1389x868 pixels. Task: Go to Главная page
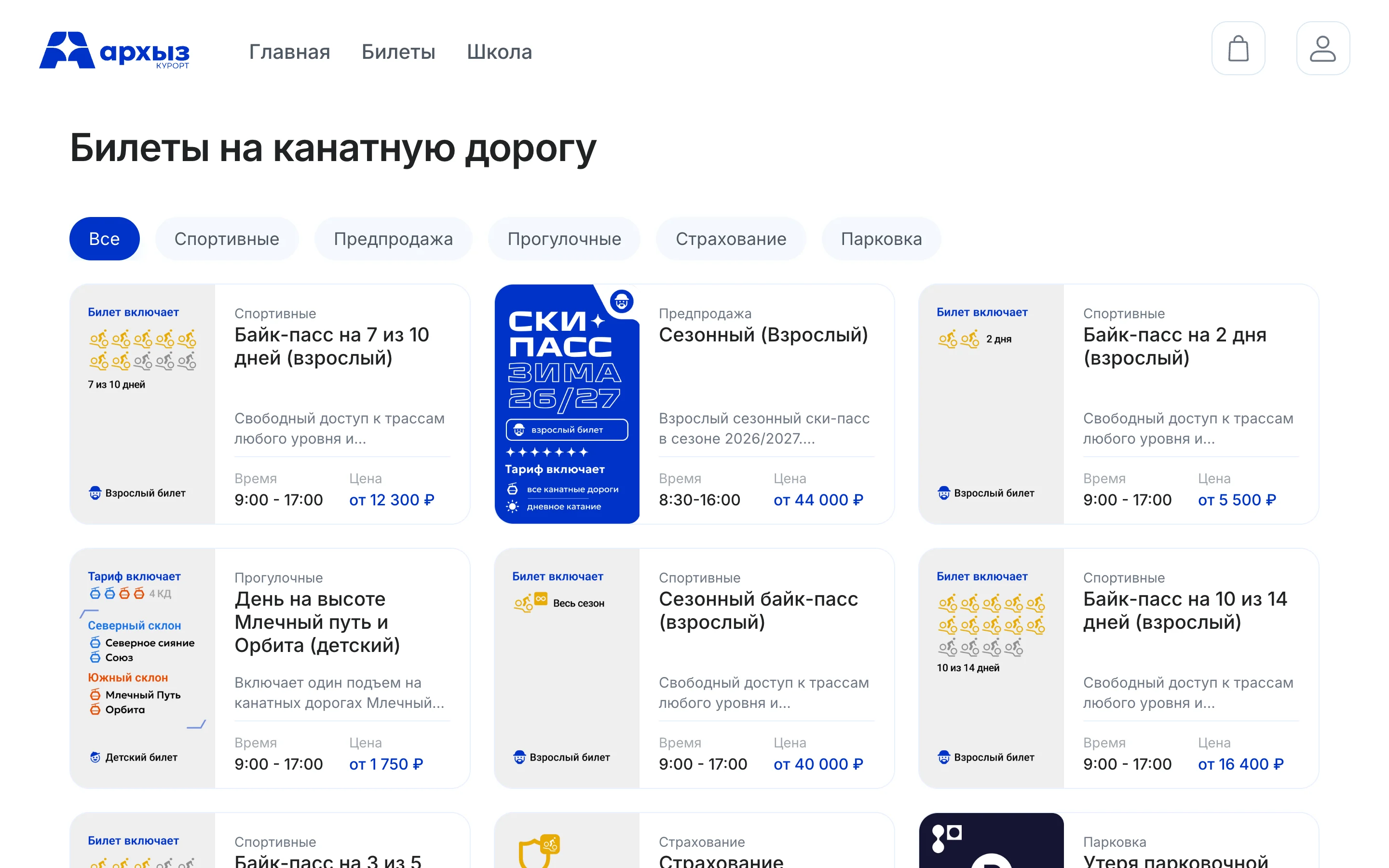(289, 52)
